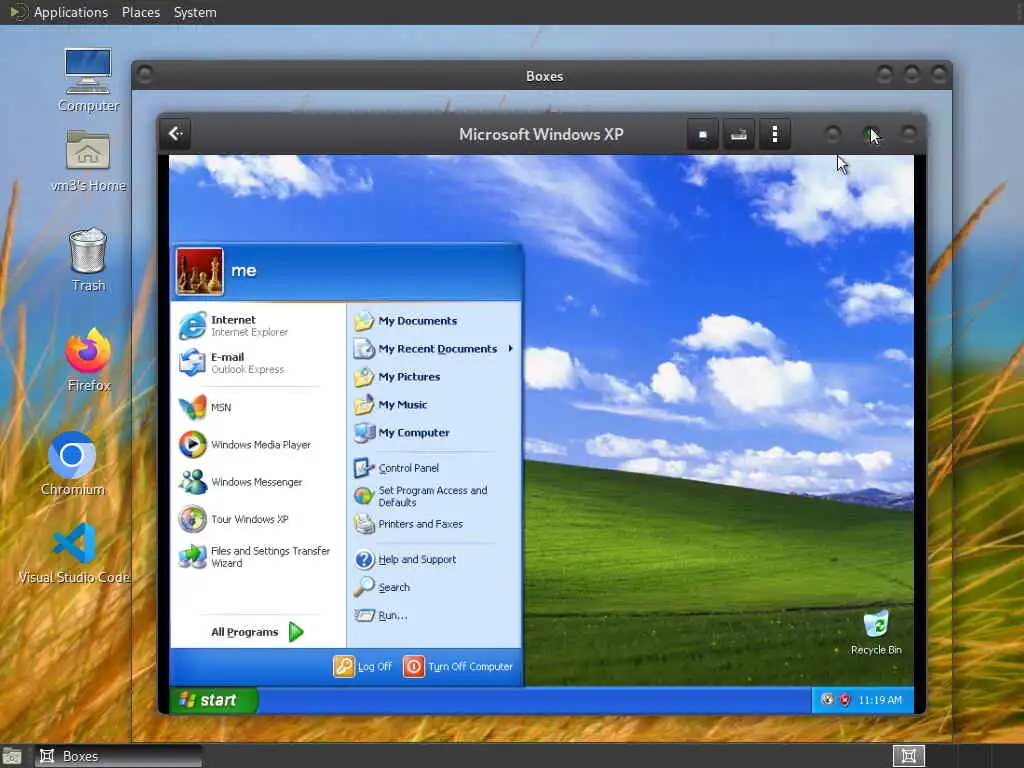Select the Chromium desktop icon

pos(72,463)
